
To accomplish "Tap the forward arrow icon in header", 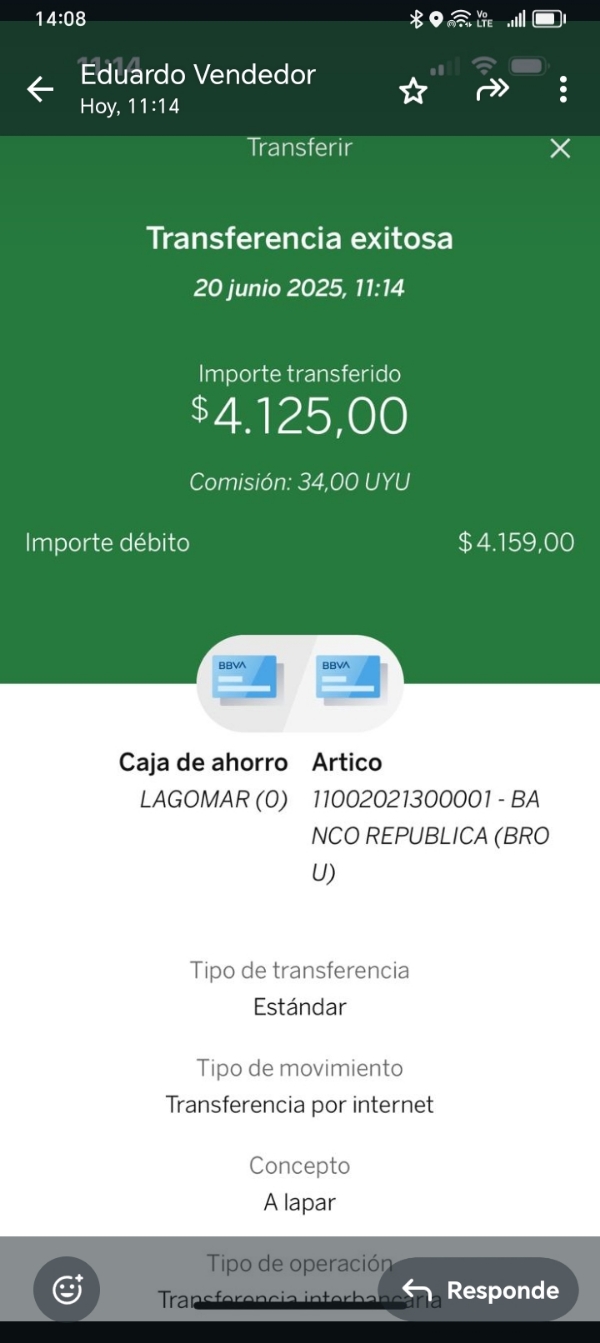I will click(x=492, y=90).
